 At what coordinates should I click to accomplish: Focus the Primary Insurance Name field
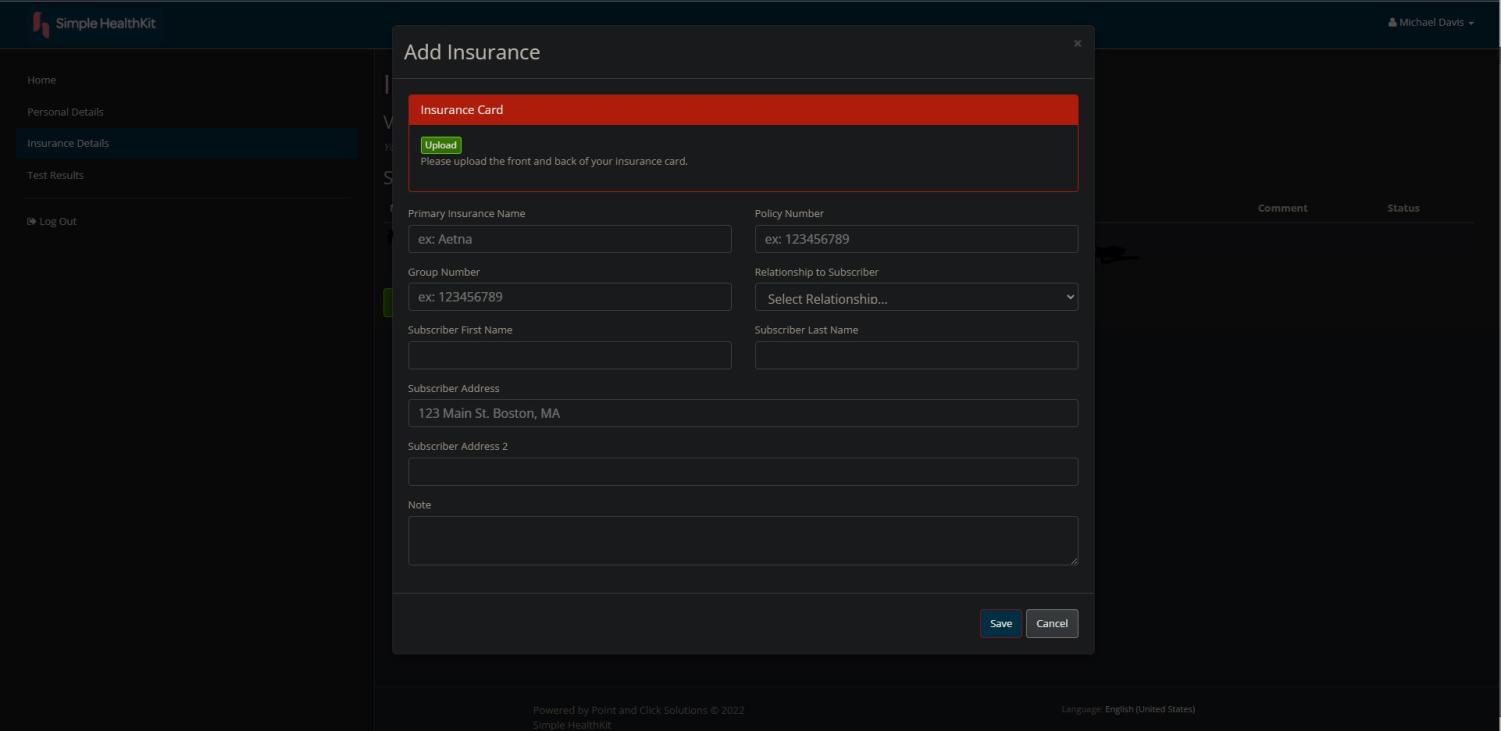click(x=569, y=239)
